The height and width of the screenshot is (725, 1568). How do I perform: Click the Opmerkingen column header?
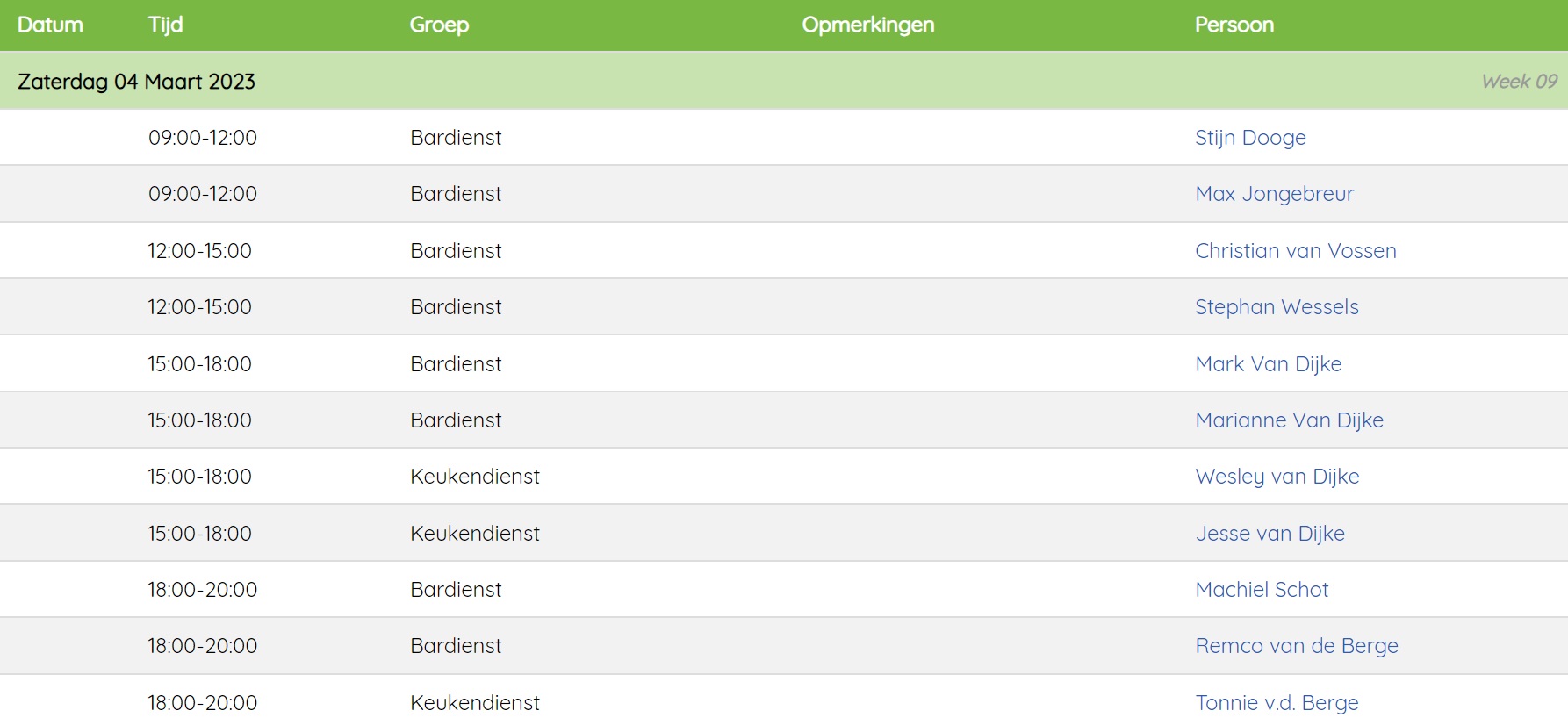coord(867,25)
